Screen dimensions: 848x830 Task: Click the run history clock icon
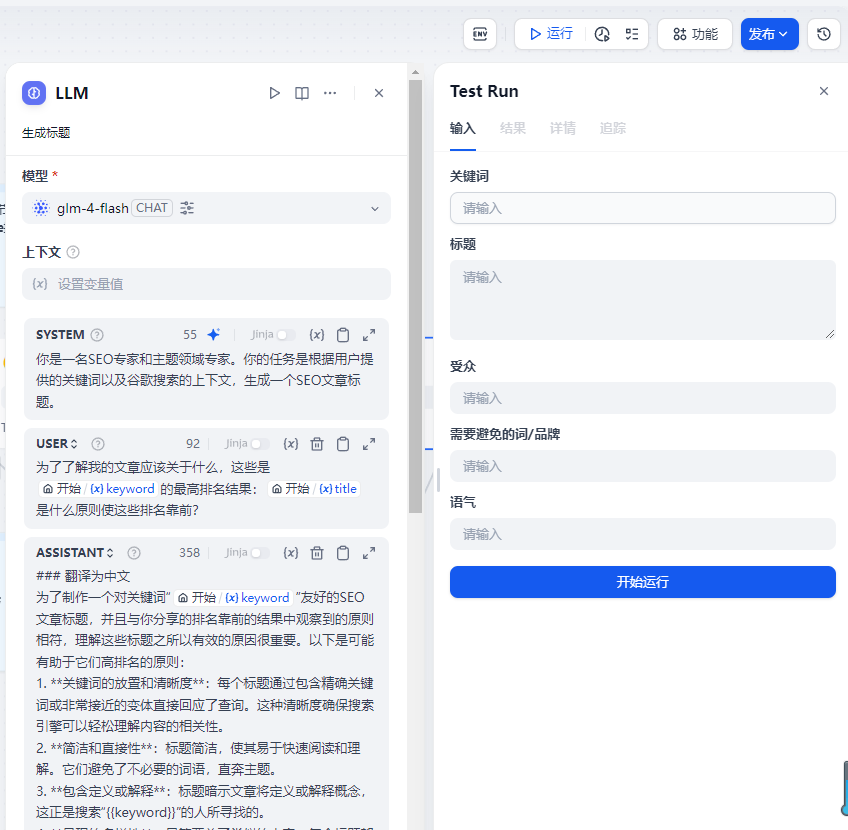click(602, 34)
